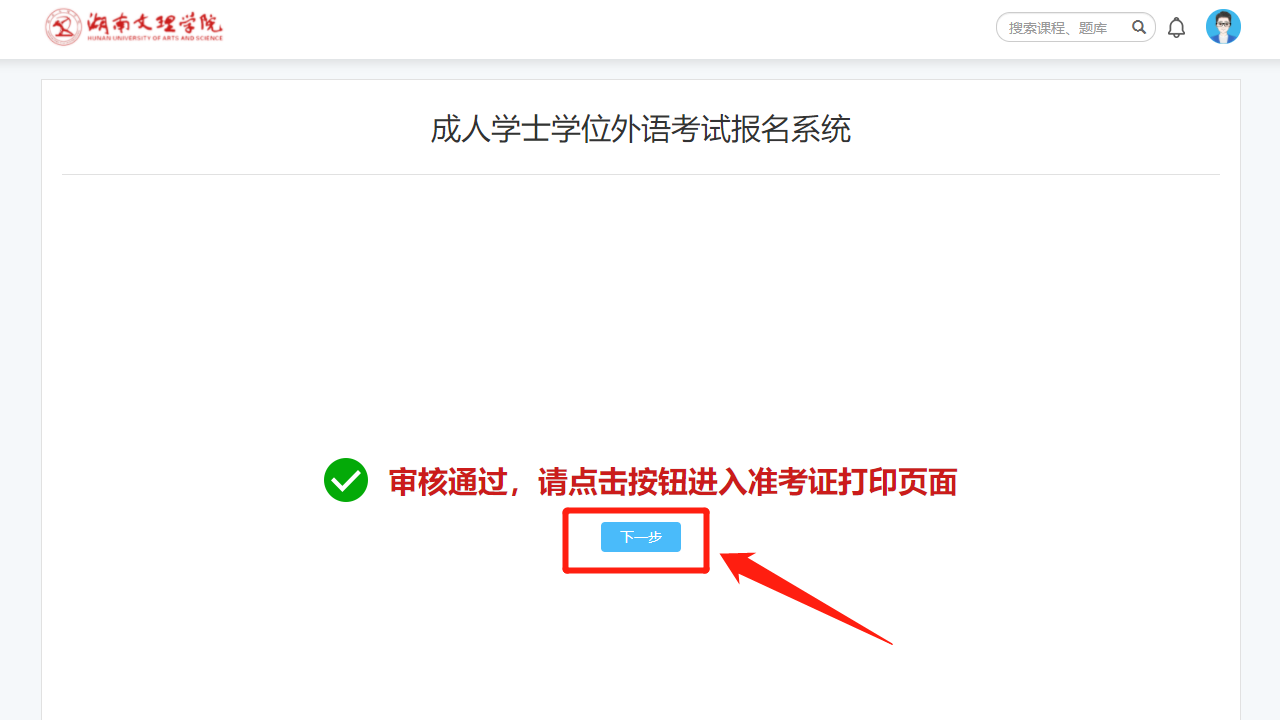Click the green checkmark success icon
Screen dimensions: 1280x720
[346, 480]
